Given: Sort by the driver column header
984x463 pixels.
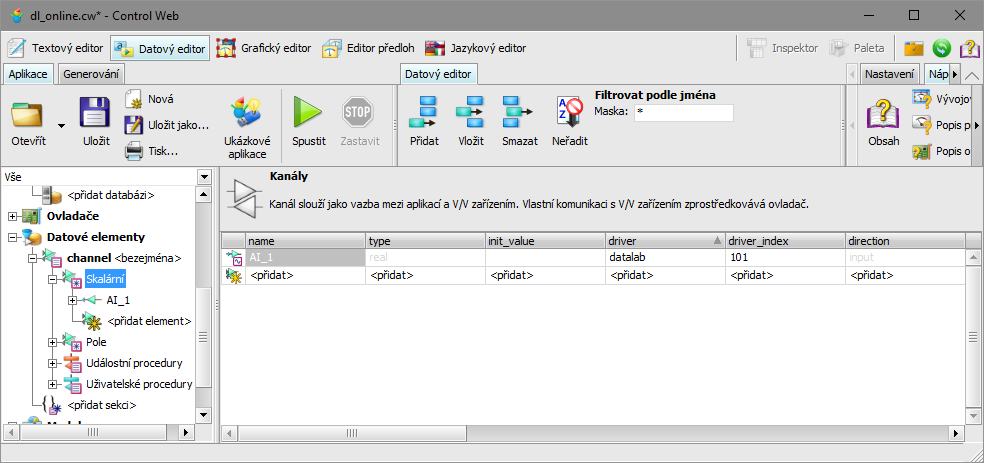Looking at the screenshot, I should pos(665,241).
